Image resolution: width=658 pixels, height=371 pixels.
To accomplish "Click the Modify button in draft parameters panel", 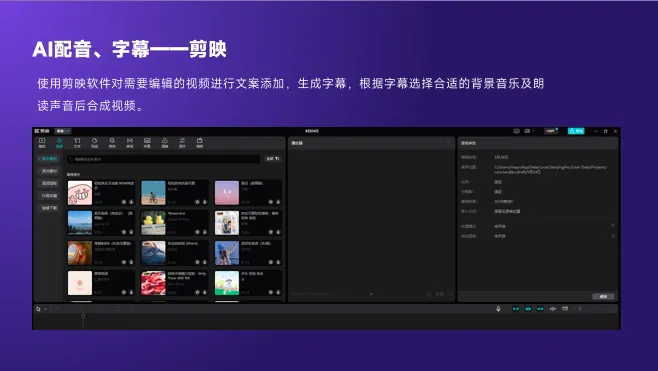I will [603, 296].
